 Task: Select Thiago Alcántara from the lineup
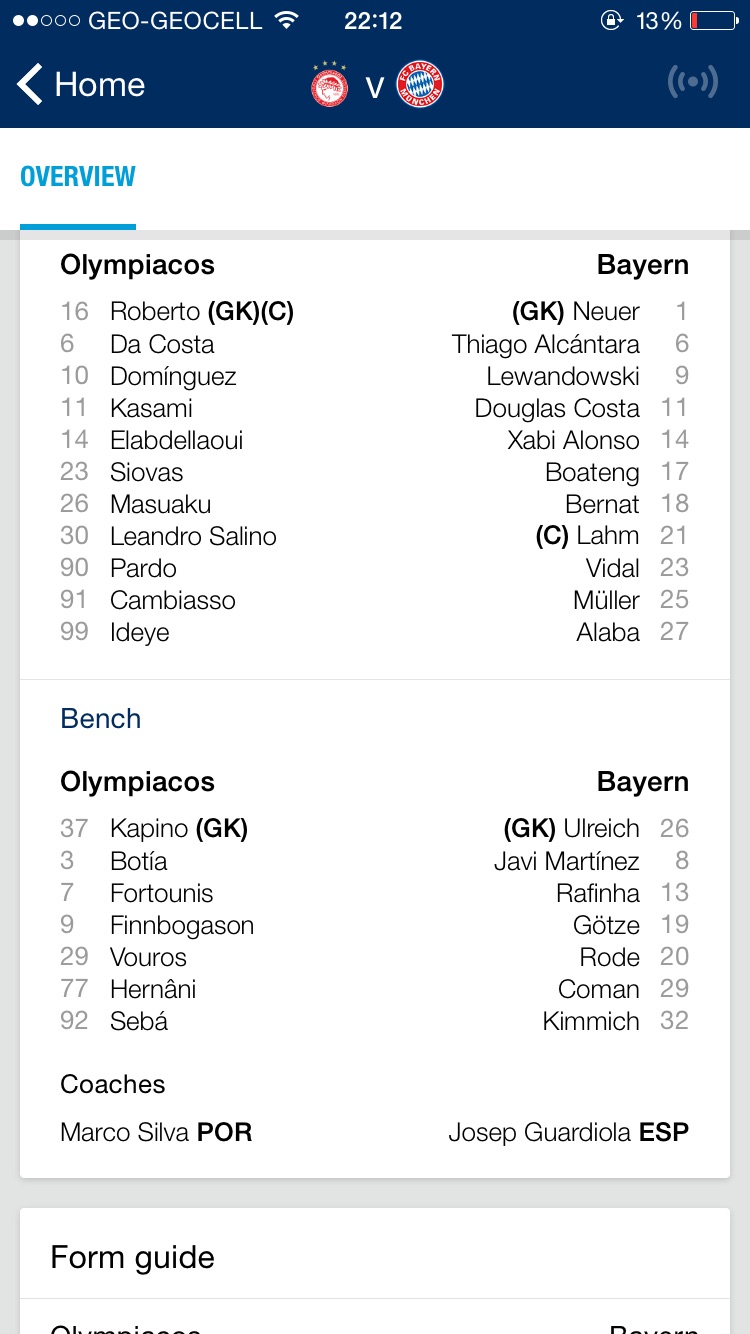tap(545, 344)
